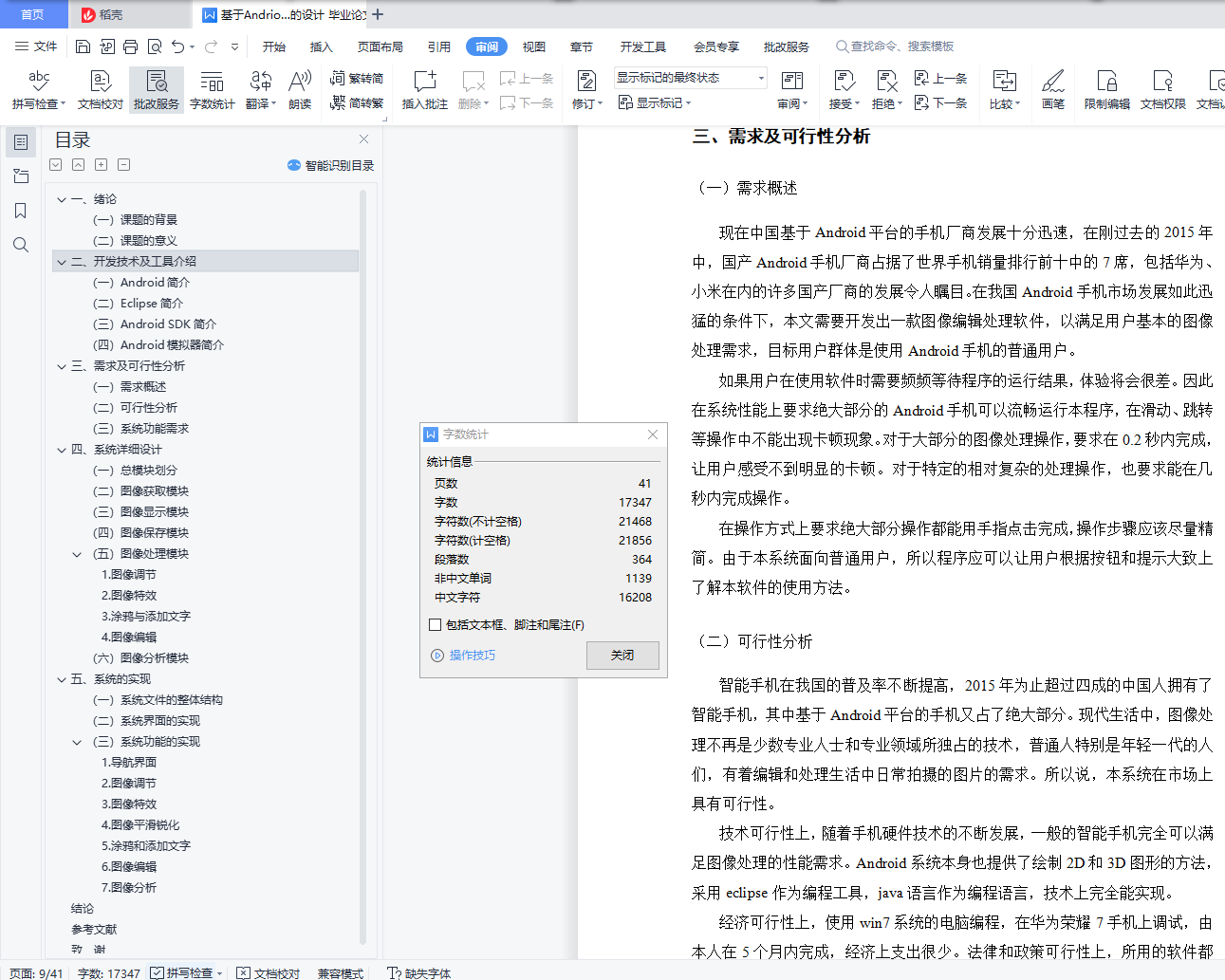
Task: Start 朗读 read aloud
Action: tap(300, 90)
